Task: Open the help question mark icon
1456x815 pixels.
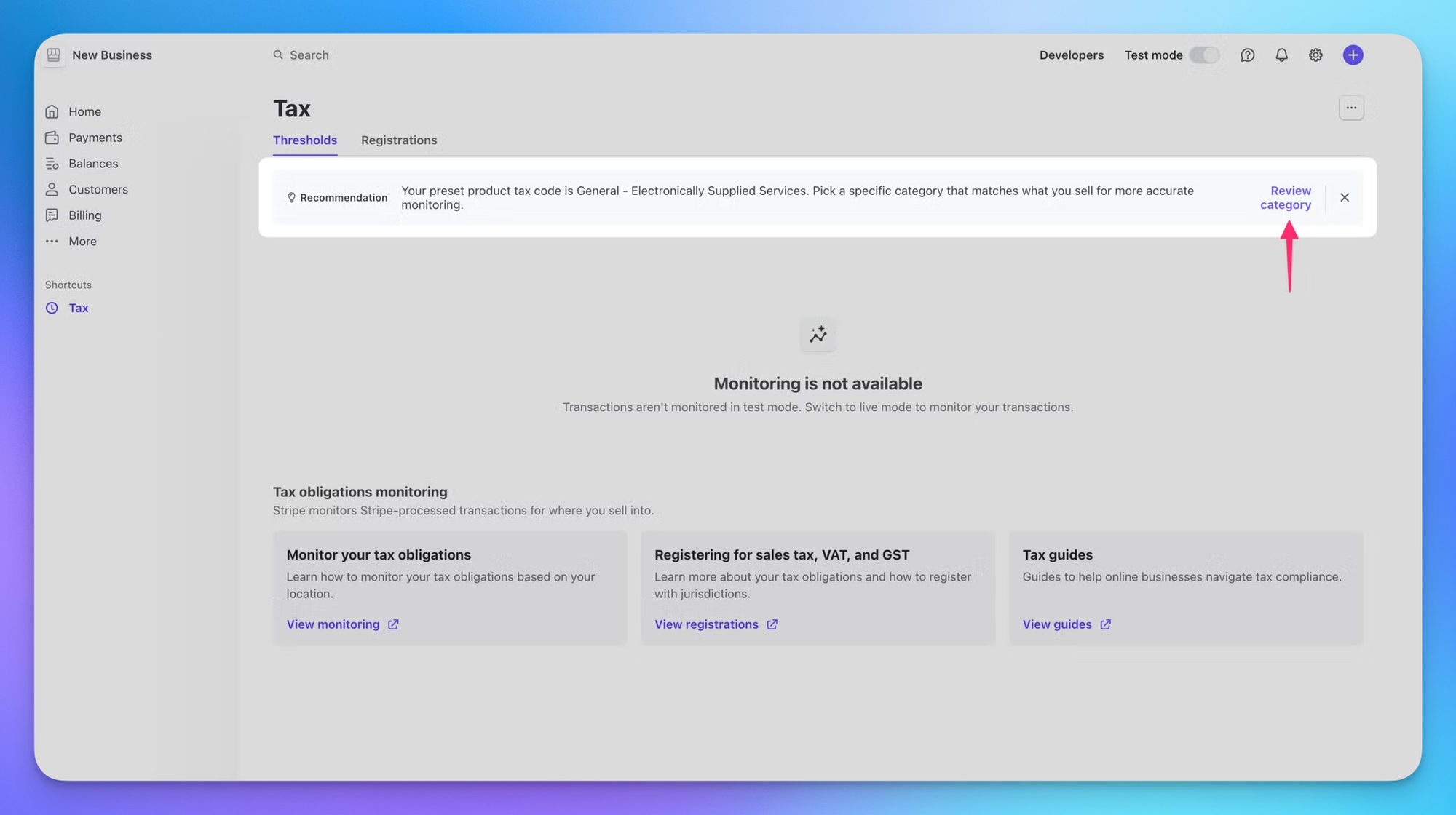Action: 1247,55
